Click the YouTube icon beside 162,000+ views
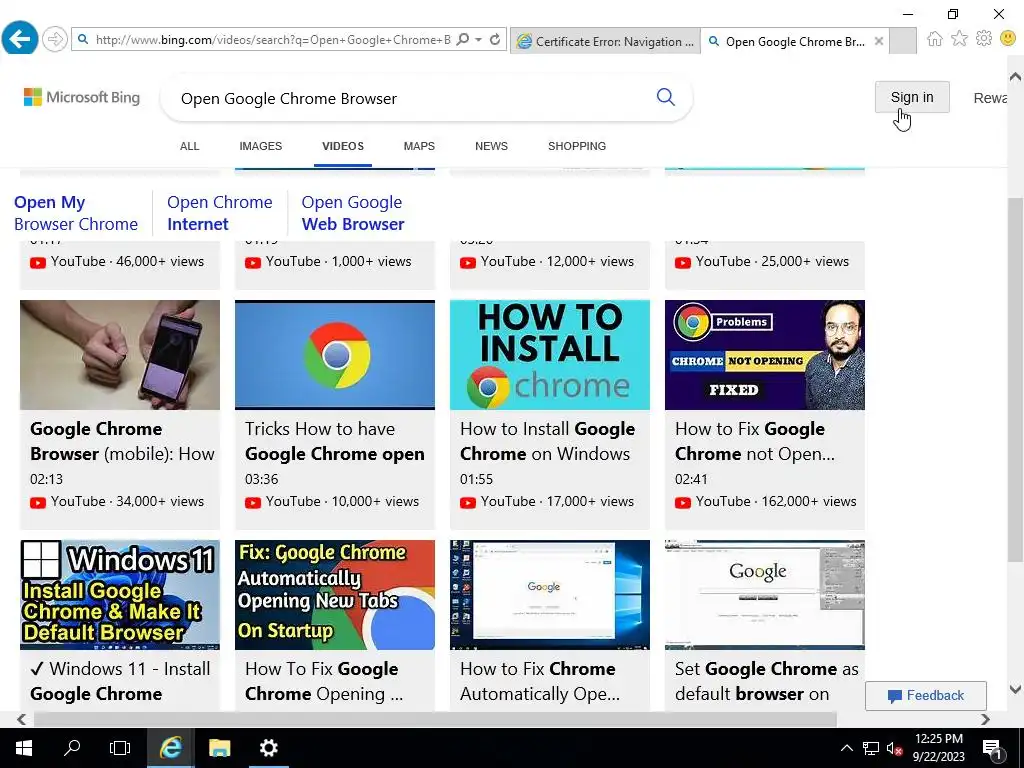1024x768 pixels. [682, 502]
